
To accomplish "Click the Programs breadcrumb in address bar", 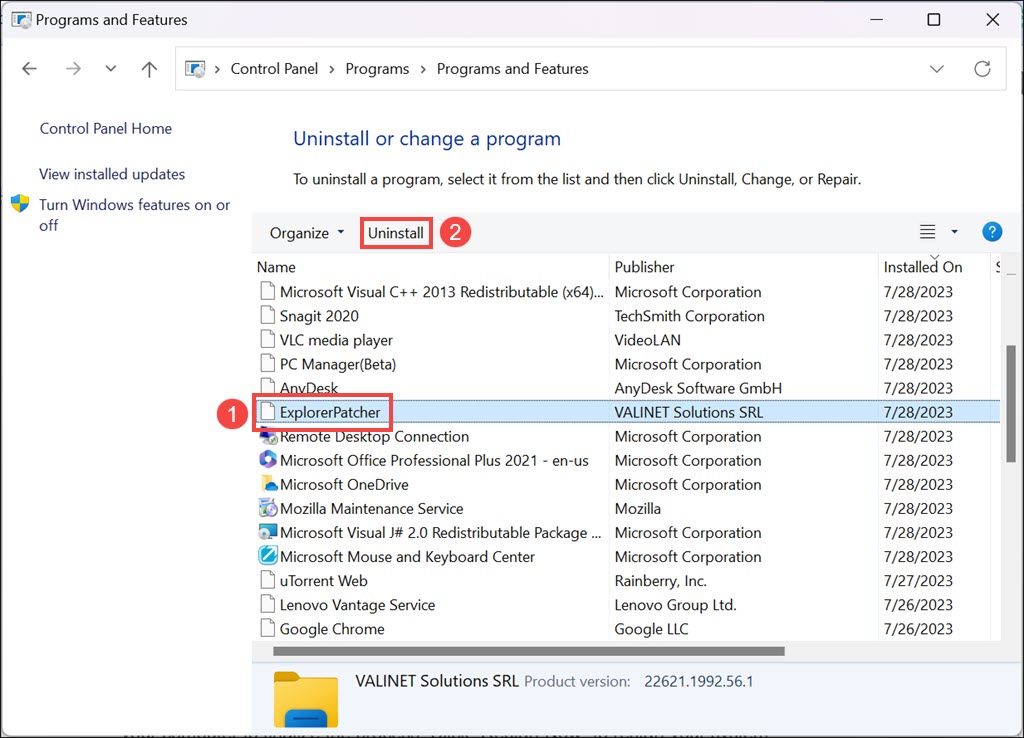I will [377, 69].
